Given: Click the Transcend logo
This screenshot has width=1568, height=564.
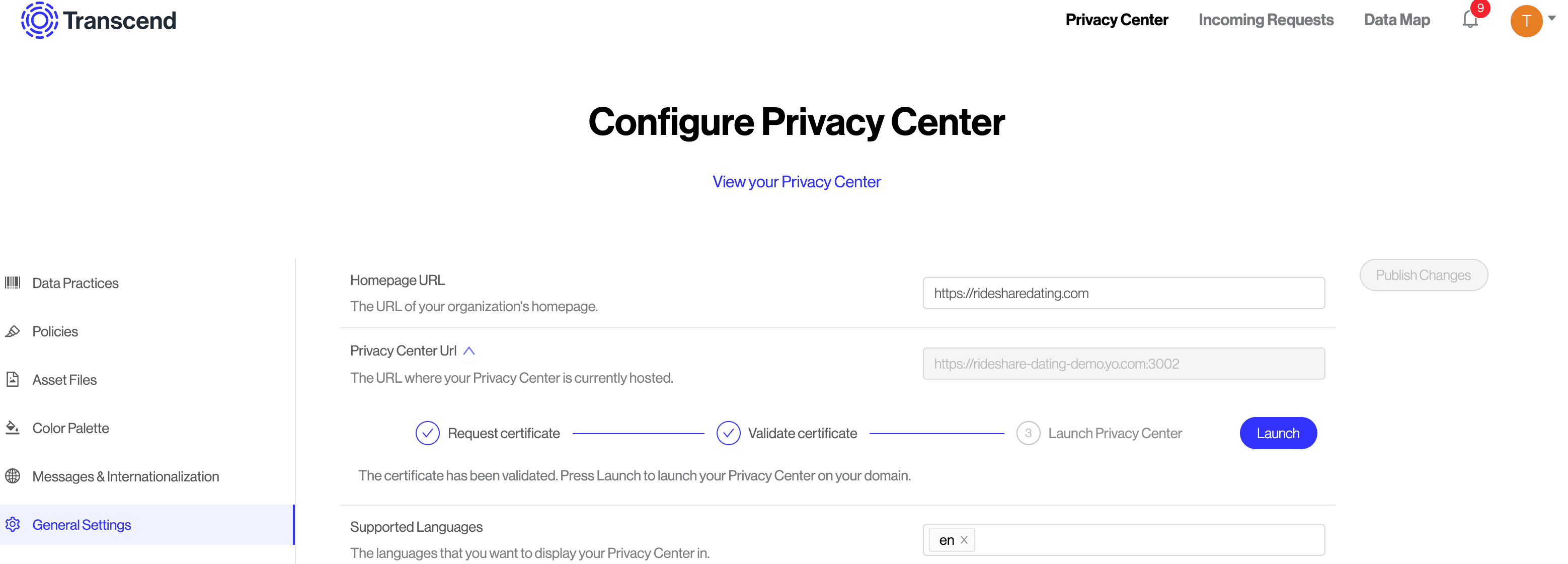Looking at the screenshot, I should (x=98, y=20).
